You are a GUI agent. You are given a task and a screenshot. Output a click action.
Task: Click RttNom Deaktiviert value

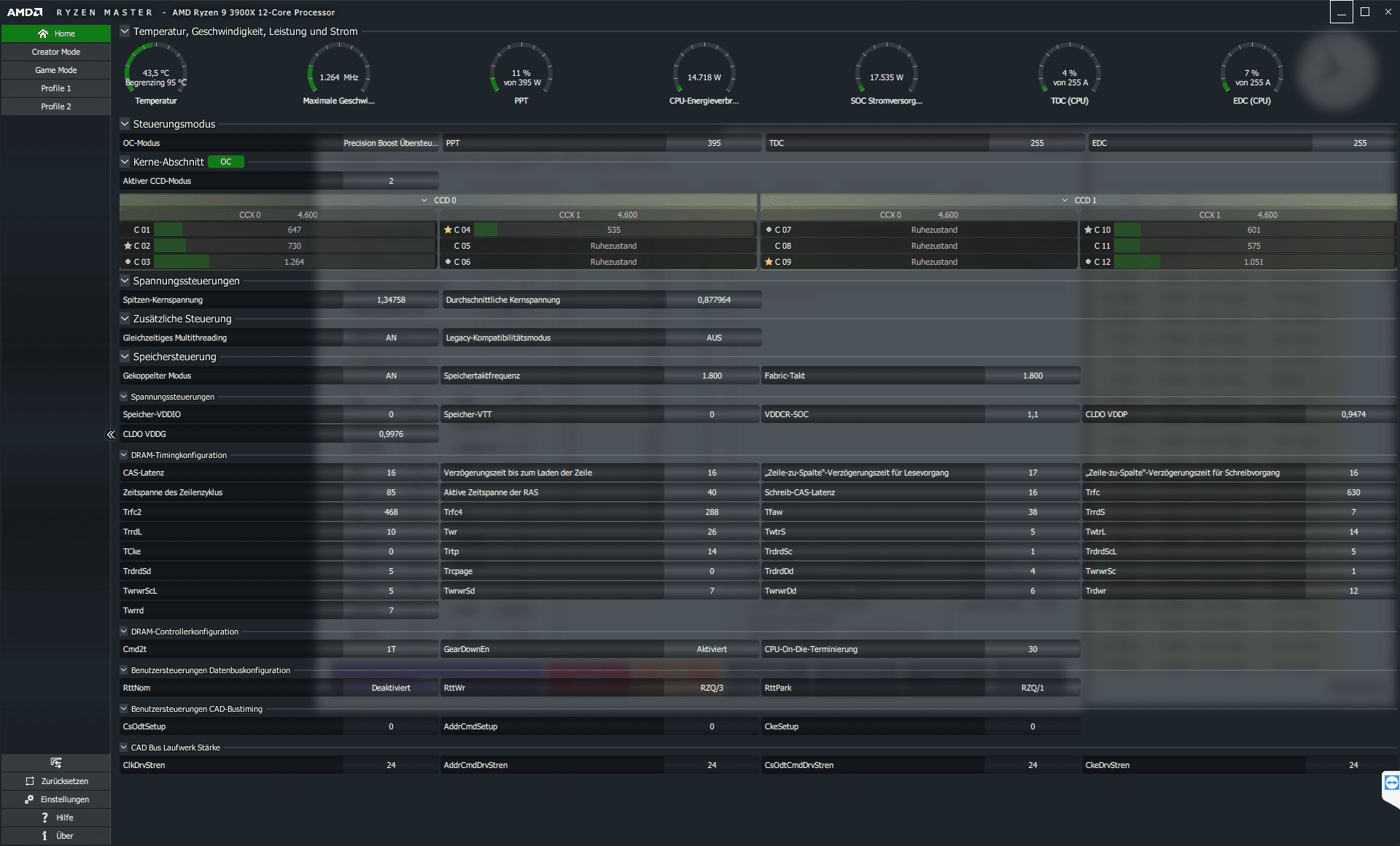coord(391,688)
